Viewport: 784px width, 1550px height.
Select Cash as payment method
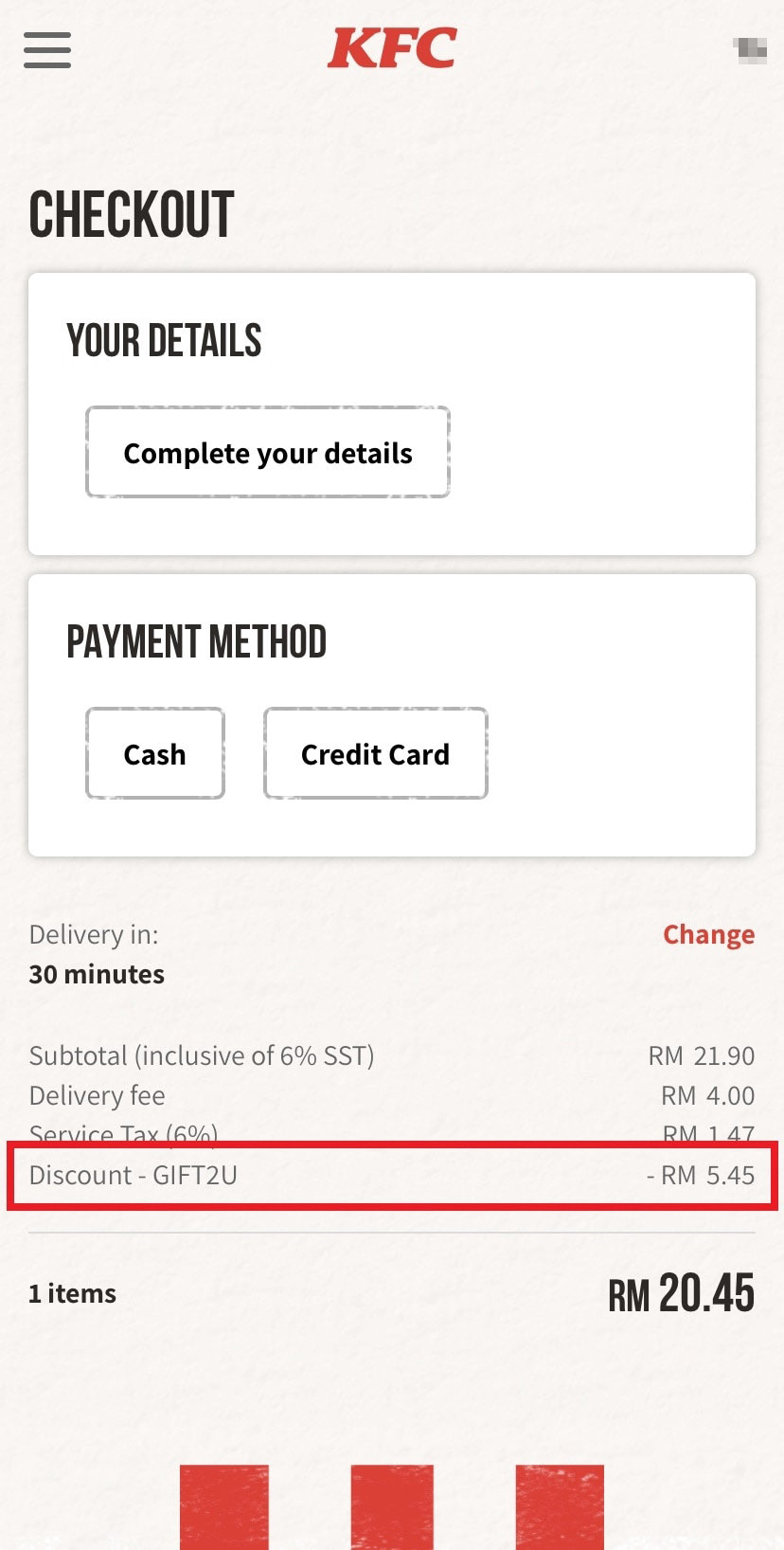[155, 754]
